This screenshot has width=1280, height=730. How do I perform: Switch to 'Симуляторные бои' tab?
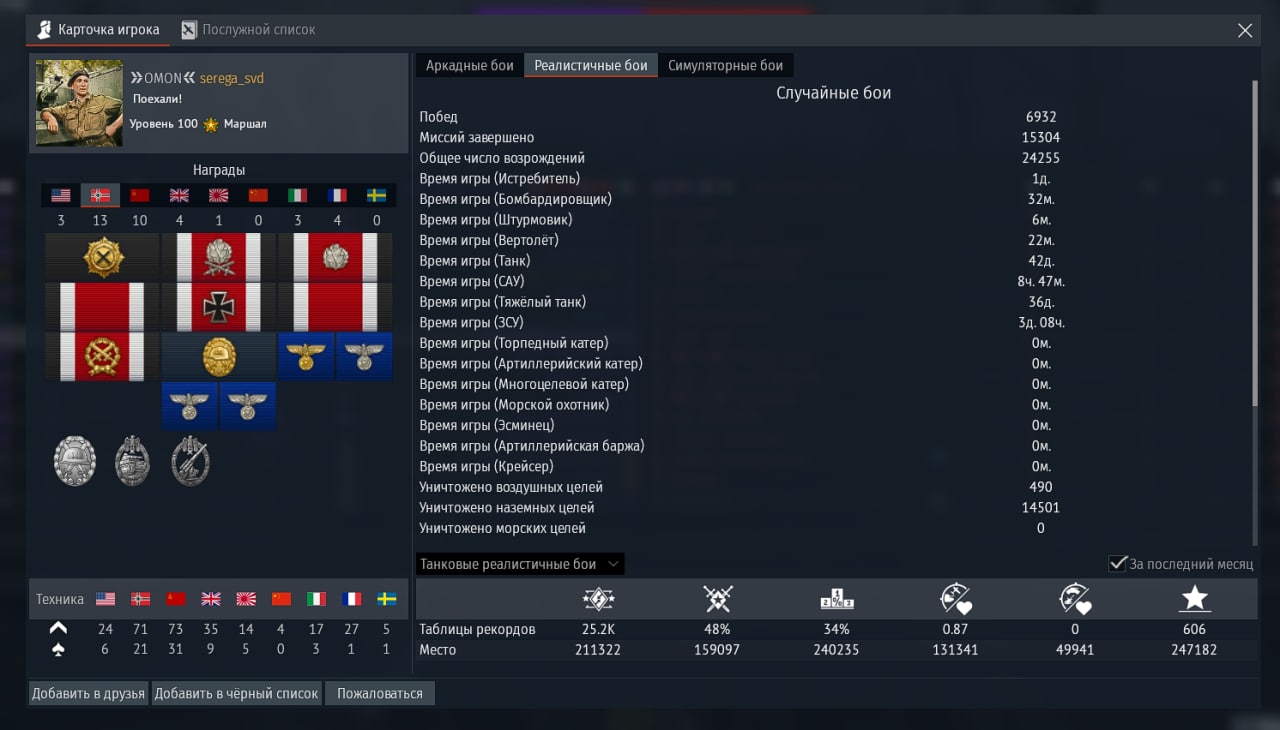726,65
